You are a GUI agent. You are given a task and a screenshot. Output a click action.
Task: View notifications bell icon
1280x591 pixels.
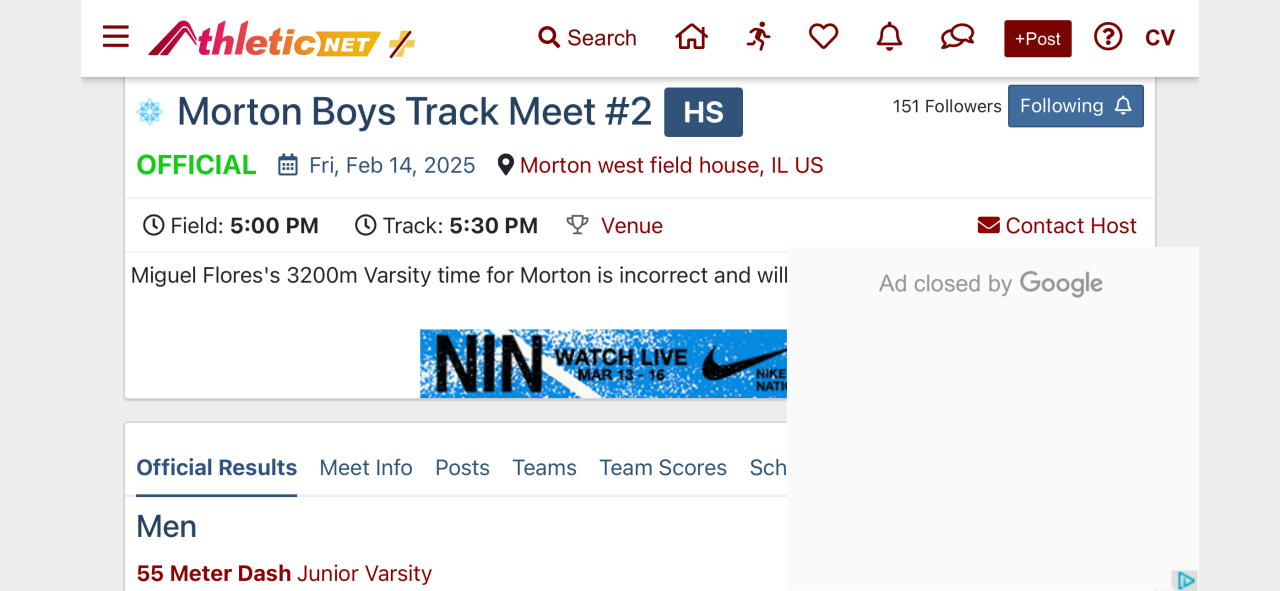pos(889,38)
